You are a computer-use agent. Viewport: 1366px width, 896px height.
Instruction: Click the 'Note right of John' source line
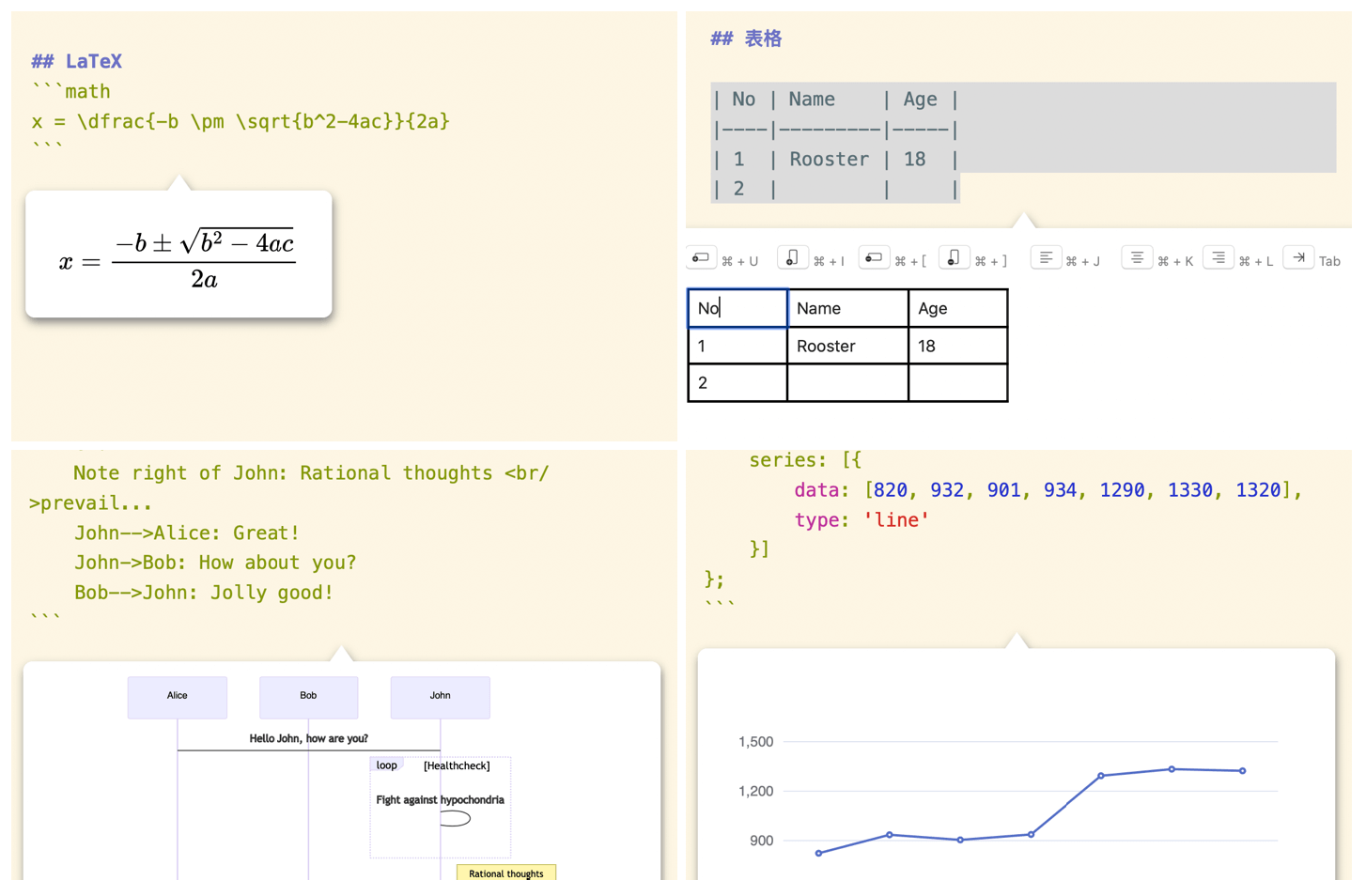(x=311, y=472)
